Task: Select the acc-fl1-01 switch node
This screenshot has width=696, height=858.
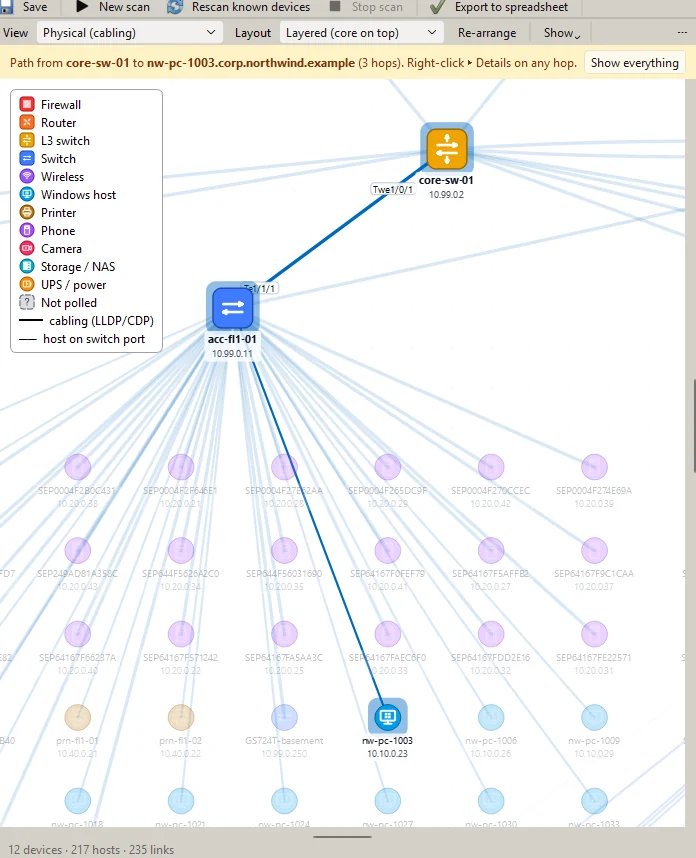Action: (233, 308)
